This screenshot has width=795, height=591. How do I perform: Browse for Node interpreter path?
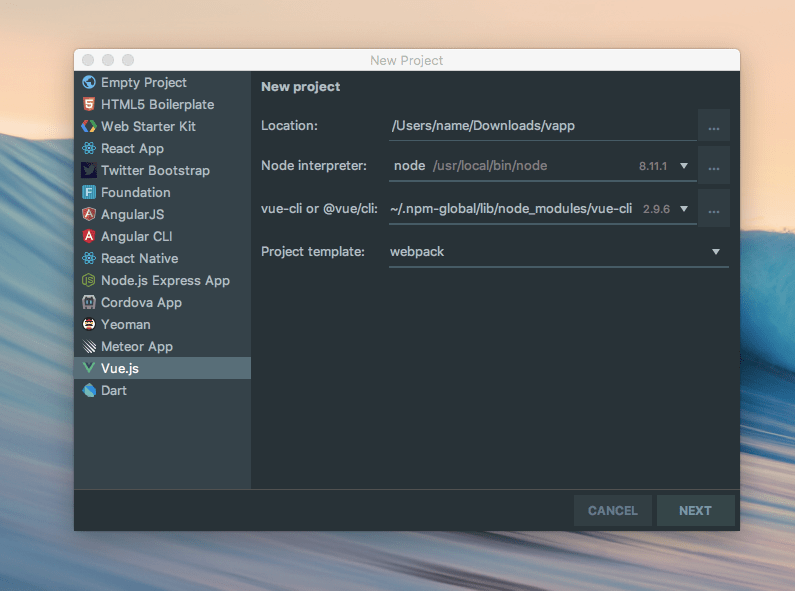pyautogui.click(x=714, y=165)
